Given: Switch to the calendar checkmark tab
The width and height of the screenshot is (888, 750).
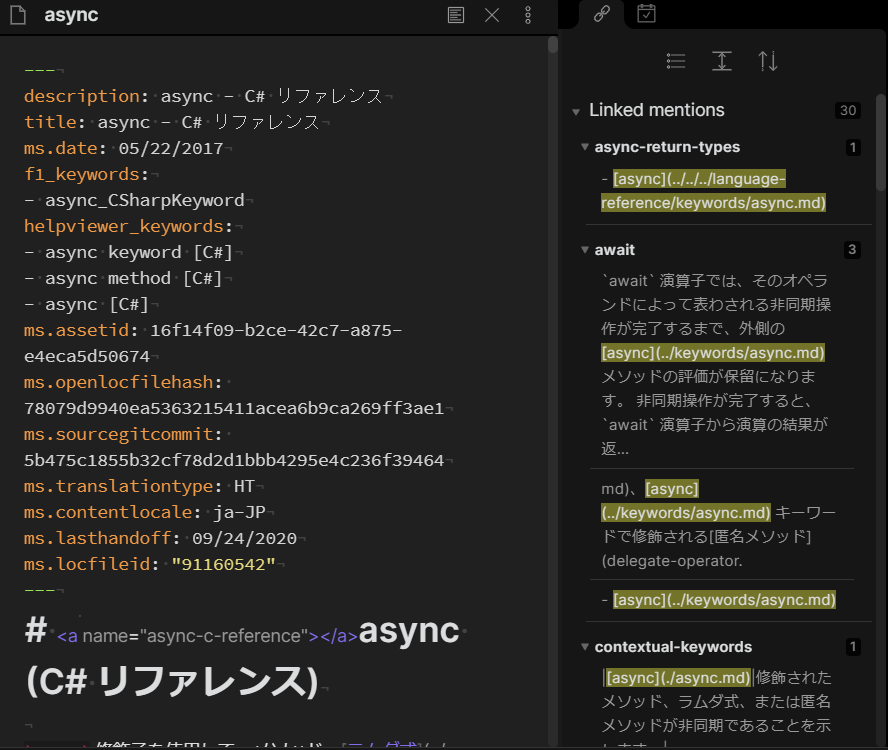Looking at the screenshot, I should point(646,14).
